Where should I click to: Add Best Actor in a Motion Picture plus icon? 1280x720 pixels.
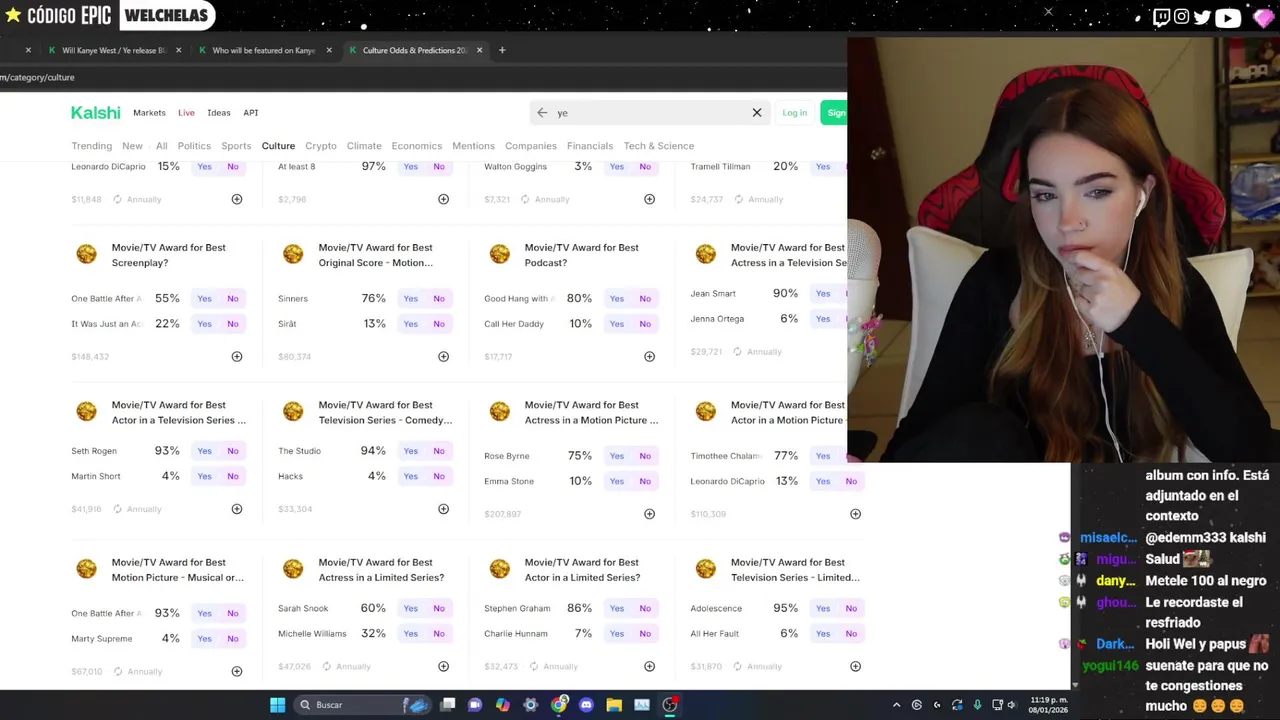[855, 514]
